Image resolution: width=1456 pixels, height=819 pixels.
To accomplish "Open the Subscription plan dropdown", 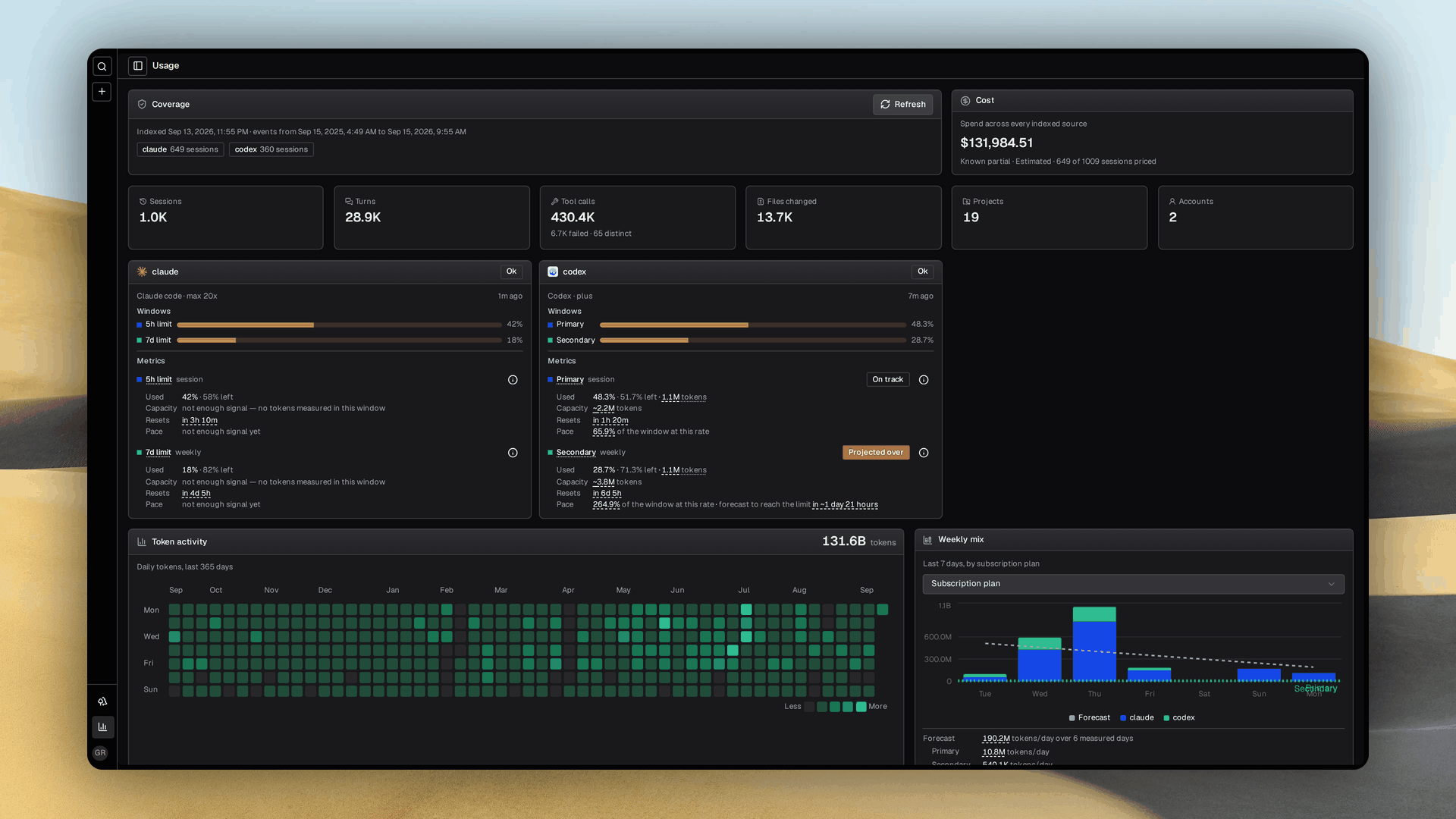I will pos(1133,584).
